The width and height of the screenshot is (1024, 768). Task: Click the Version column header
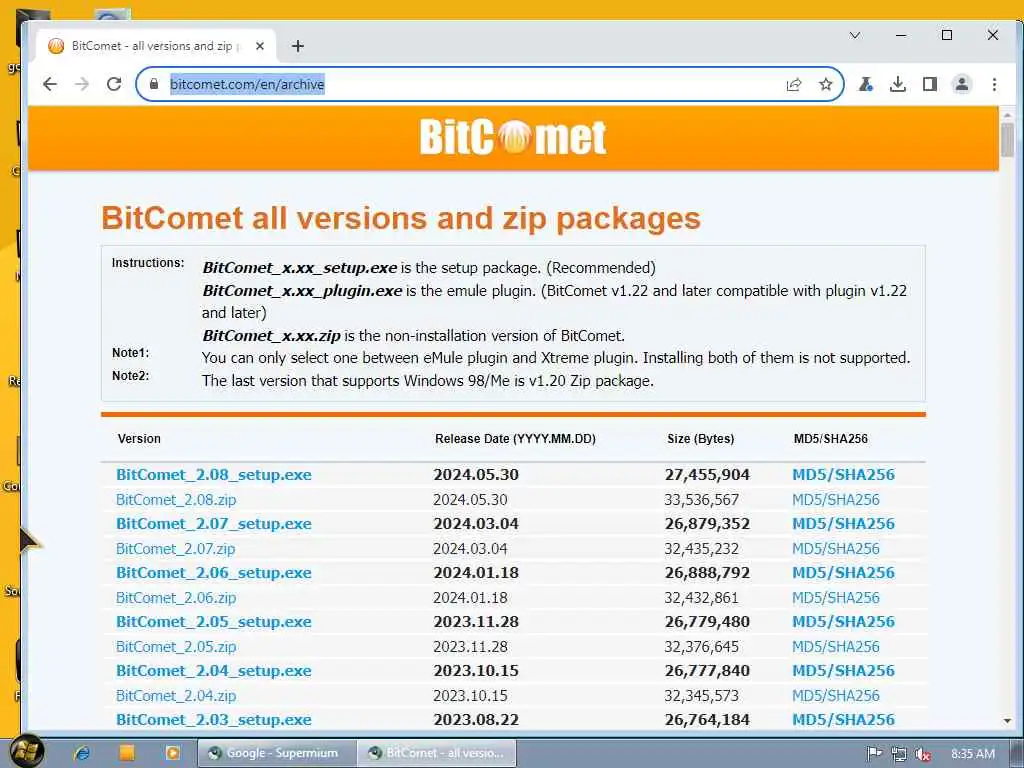[x=139, y=439]
